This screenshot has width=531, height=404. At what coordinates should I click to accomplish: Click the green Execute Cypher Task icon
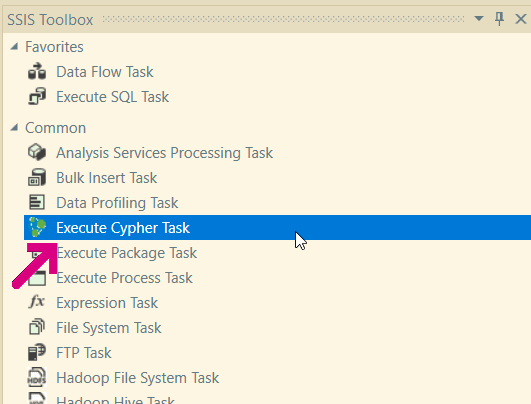pyautogui.click(x=37, y=227)
